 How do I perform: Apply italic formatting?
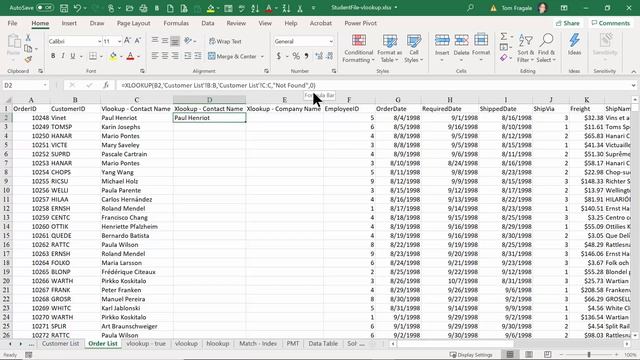[x=63, y=56]
